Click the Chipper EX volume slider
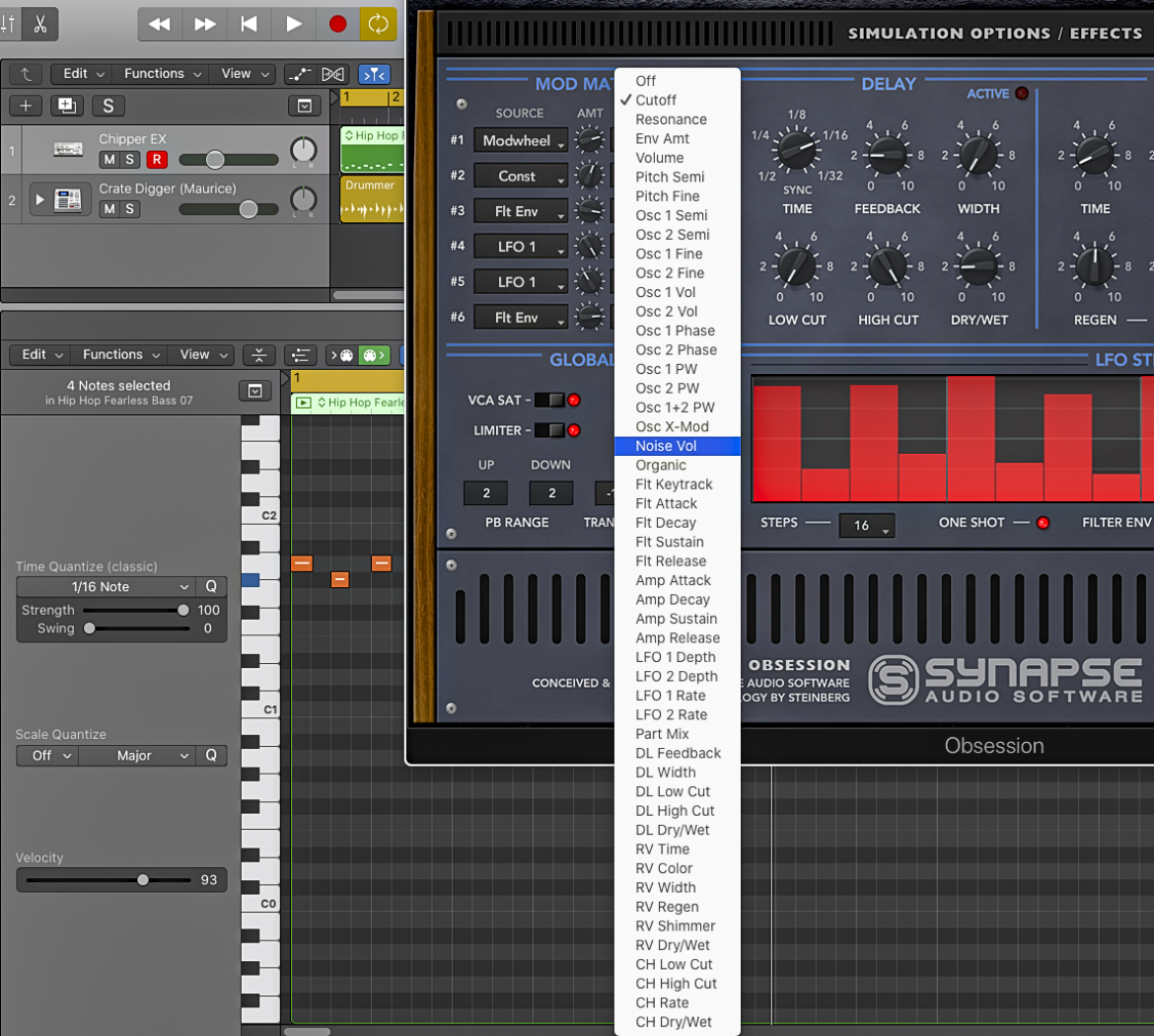 tap(229, 160)
